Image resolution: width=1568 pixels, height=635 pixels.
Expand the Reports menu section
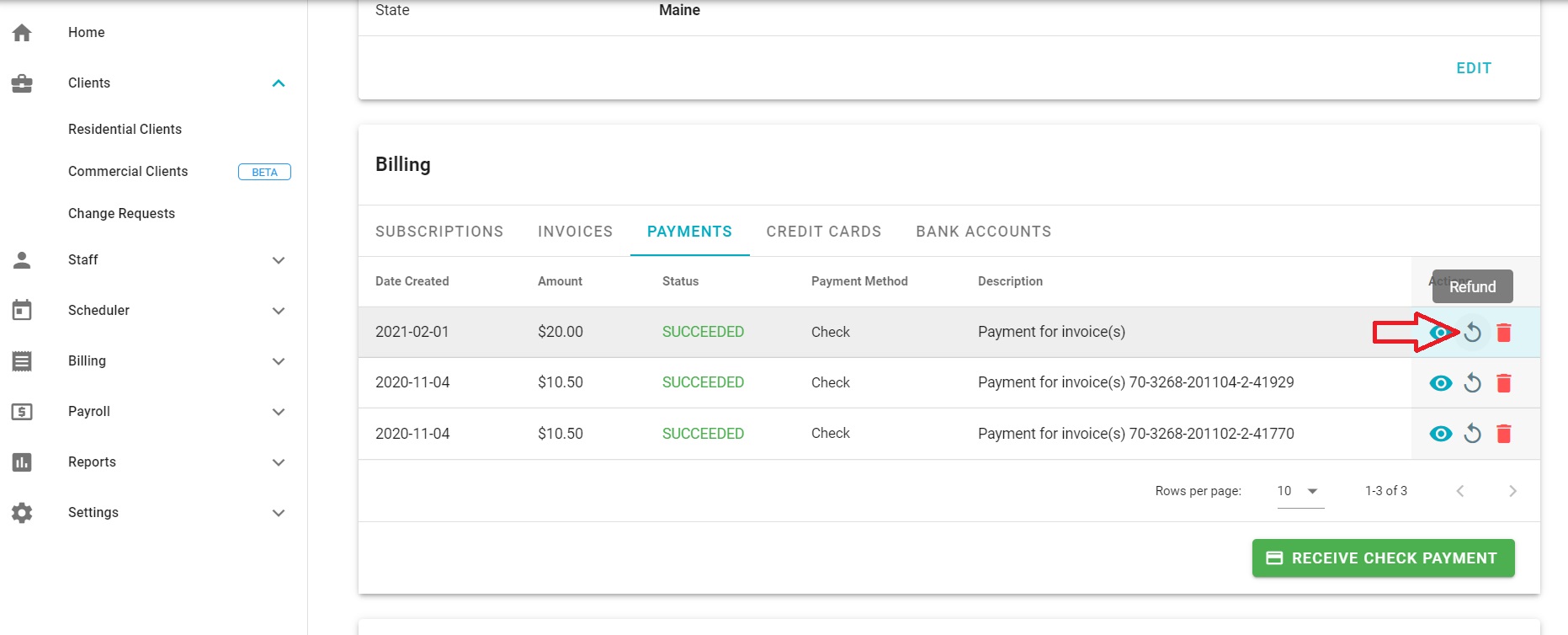279,462
